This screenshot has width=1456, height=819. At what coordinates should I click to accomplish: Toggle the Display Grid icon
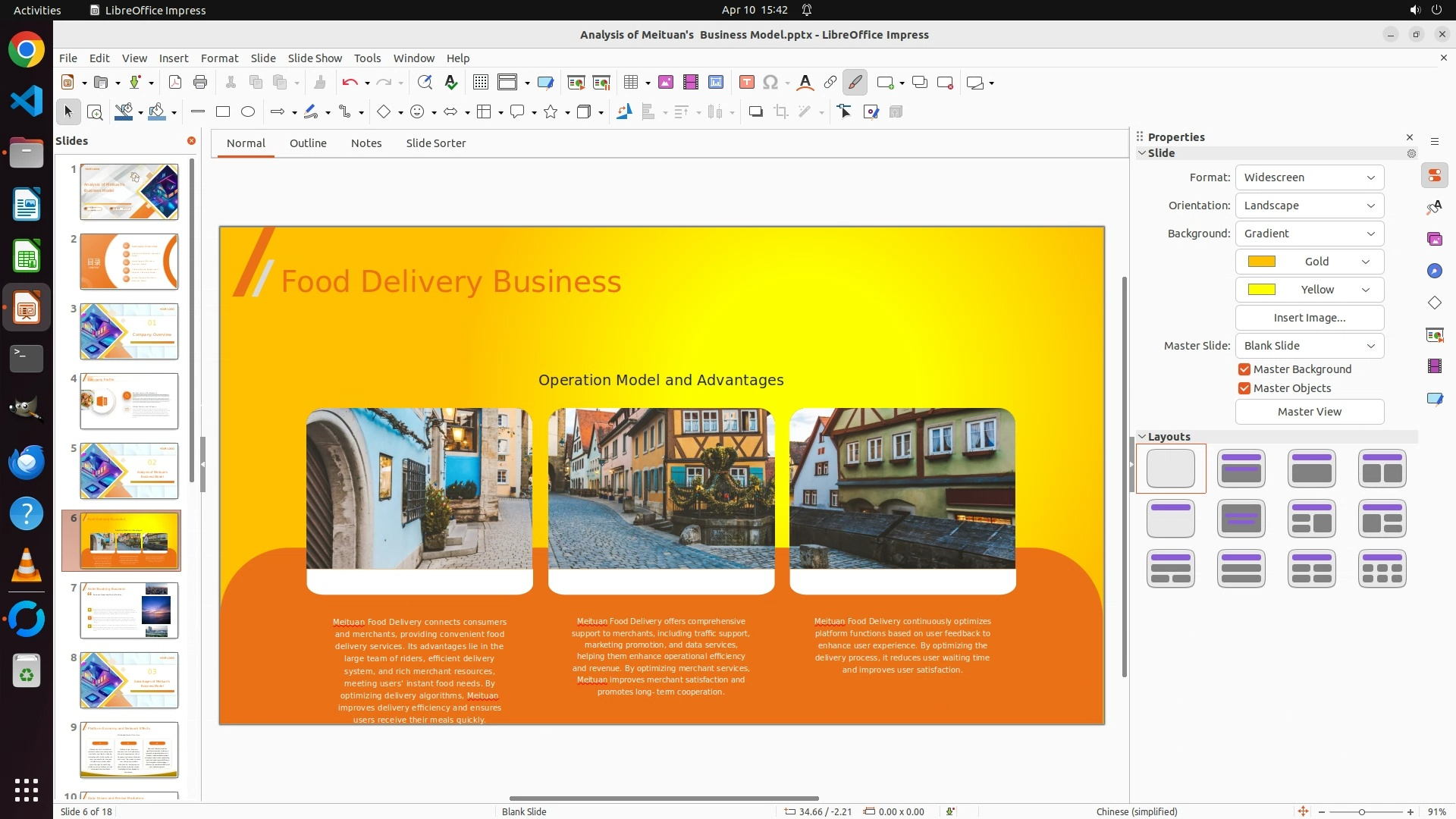(481, 83)
